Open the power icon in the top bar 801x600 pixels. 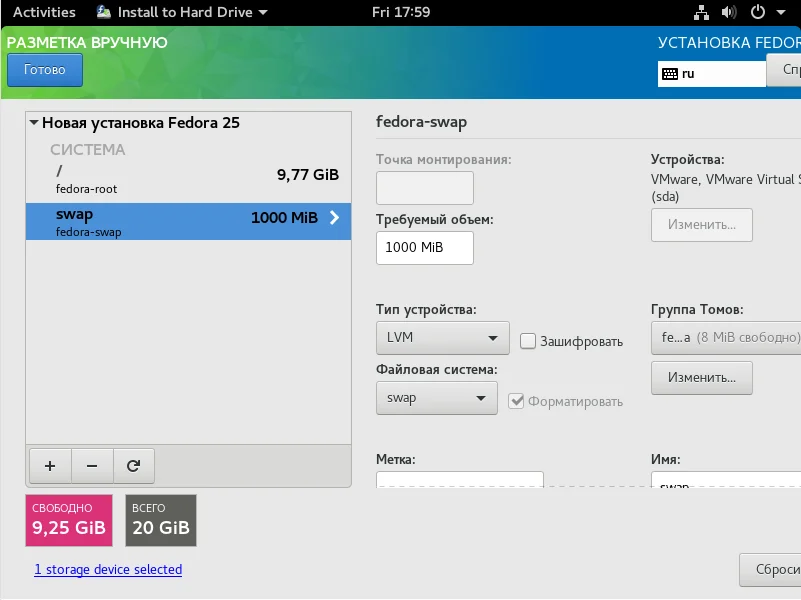click(x=758, y=12)
